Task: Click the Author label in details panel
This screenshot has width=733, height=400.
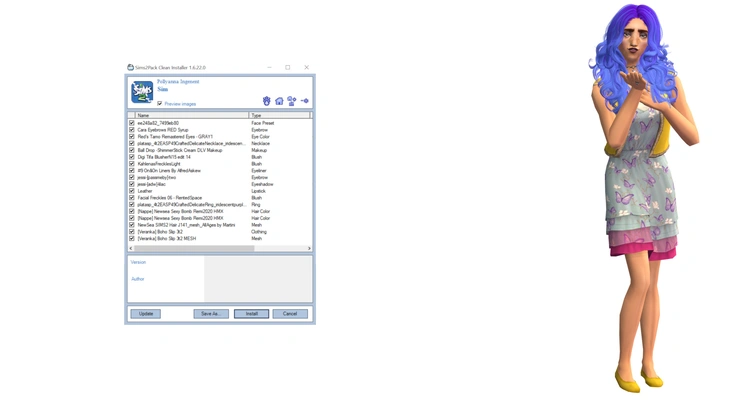Action: point(137,279)
